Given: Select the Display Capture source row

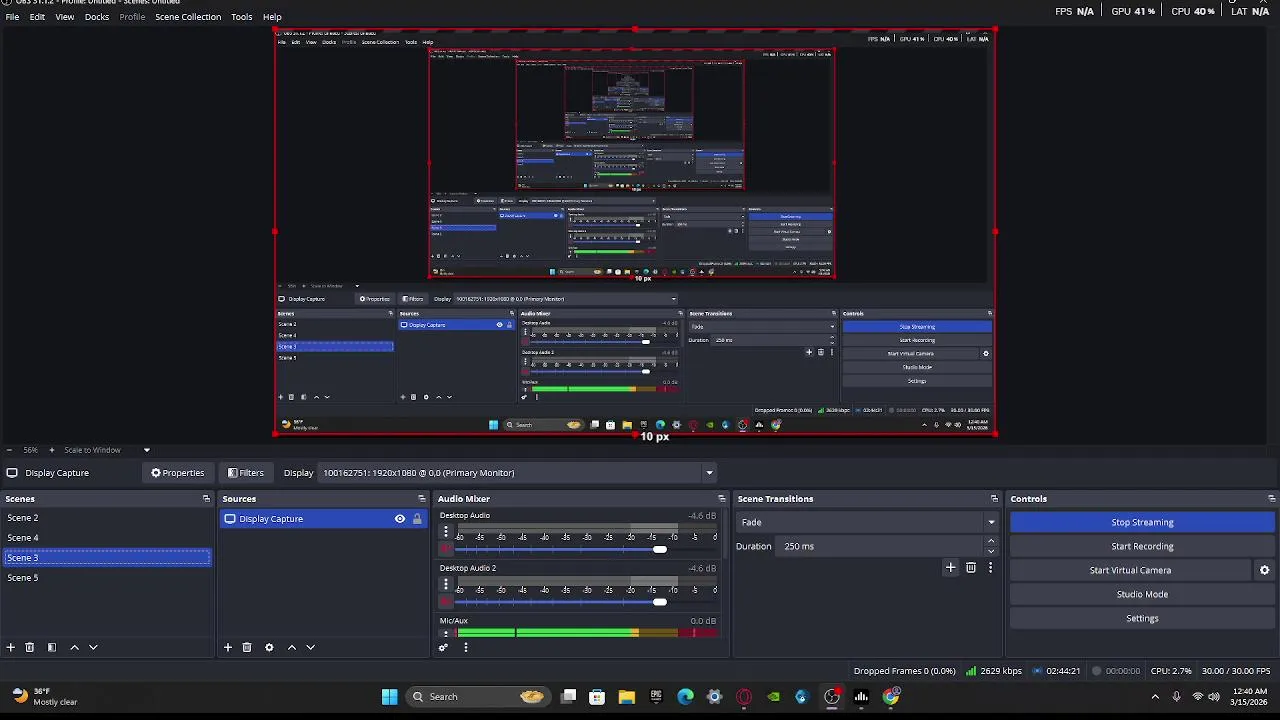Looking at the screenshot, I should click(324, 519).
